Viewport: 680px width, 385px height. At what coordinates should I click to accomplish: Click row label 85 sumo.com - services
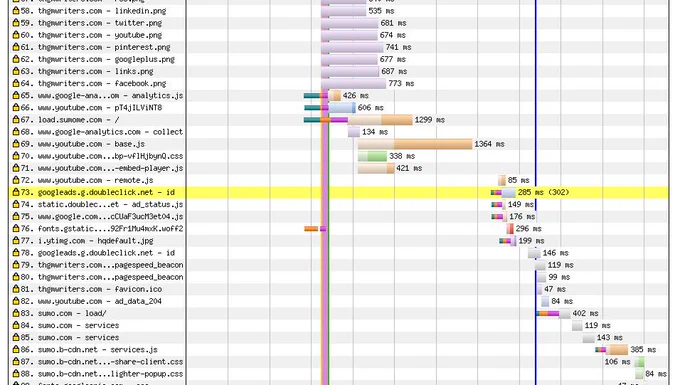[70, 338]
